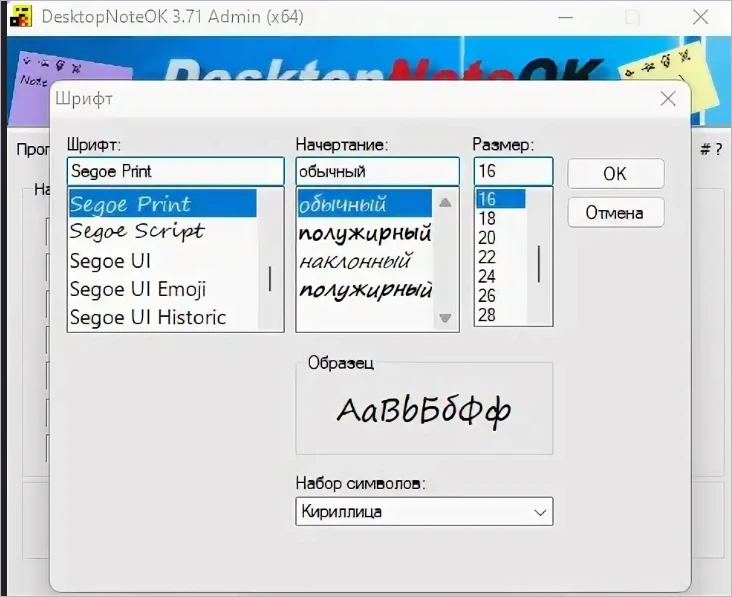Click style list scroll-down arrow
The width and height of the screenshot is (732, 597).
(x=445, y=318)
